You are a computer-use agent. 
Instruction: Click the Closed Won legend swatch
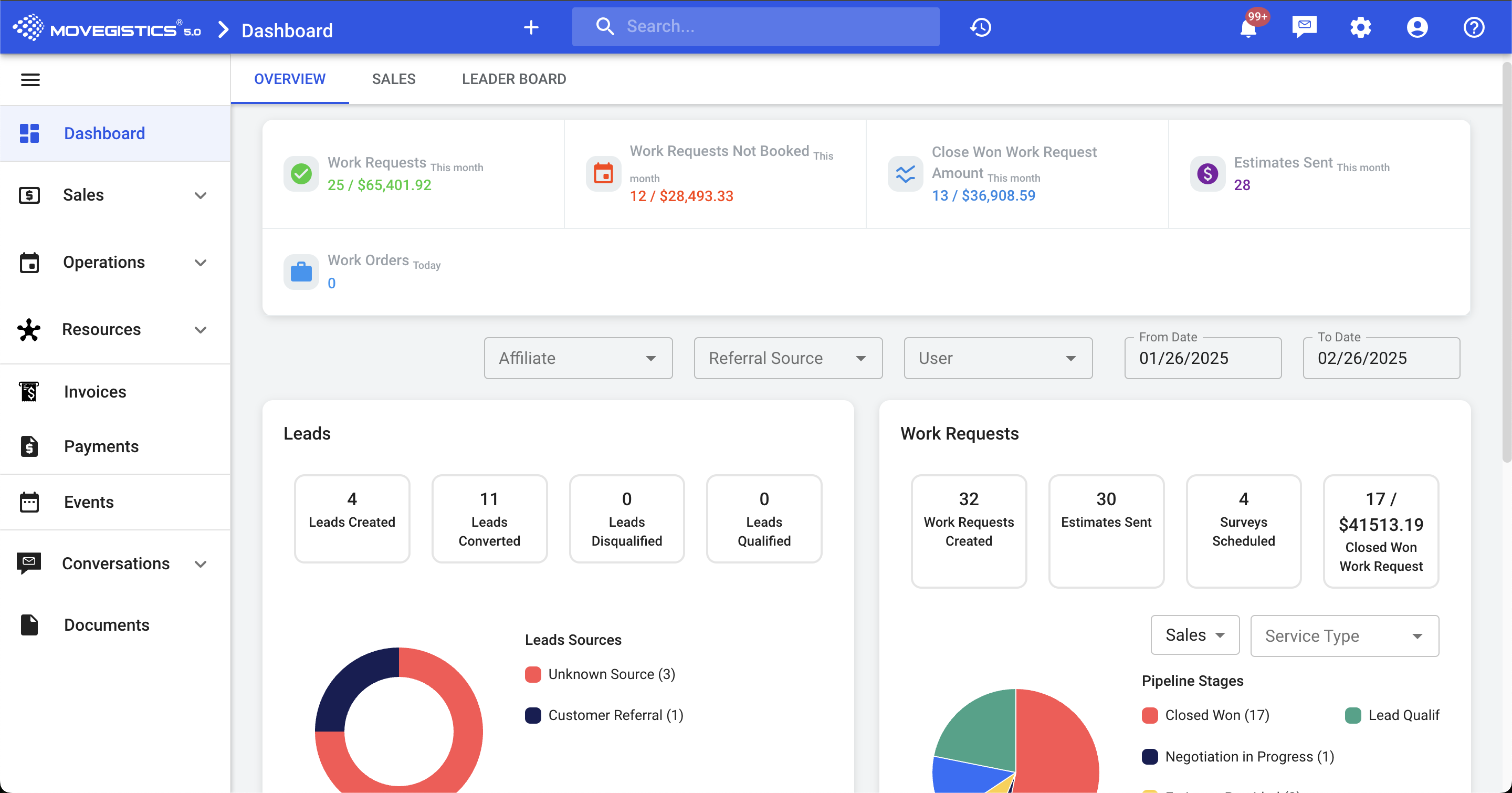click(x=1149, y=715)
